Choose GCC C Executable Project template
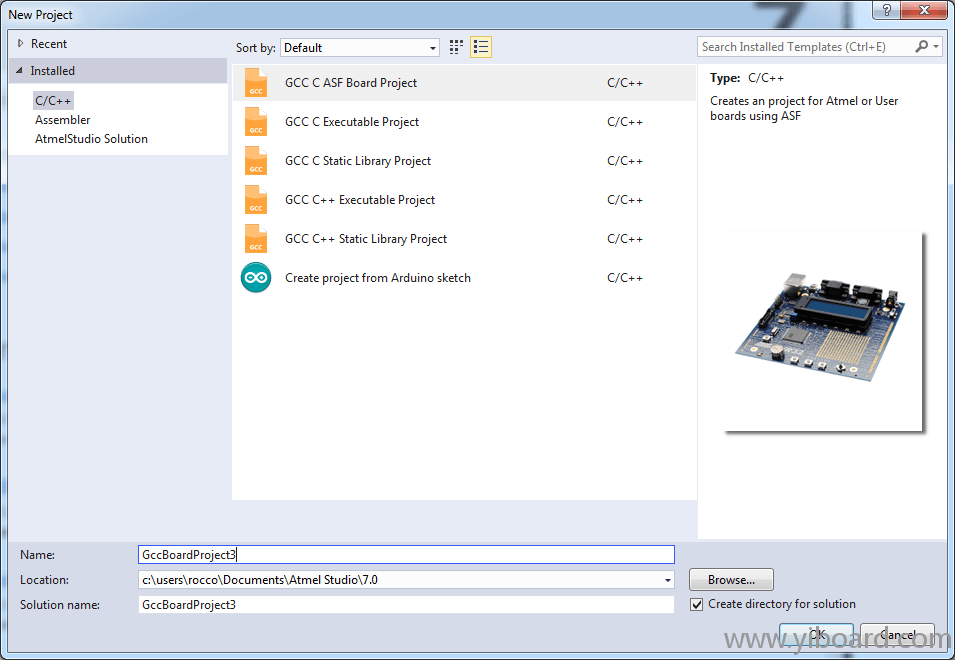The width and height of the screenshot is (955, 660). [x=464, y=122]
